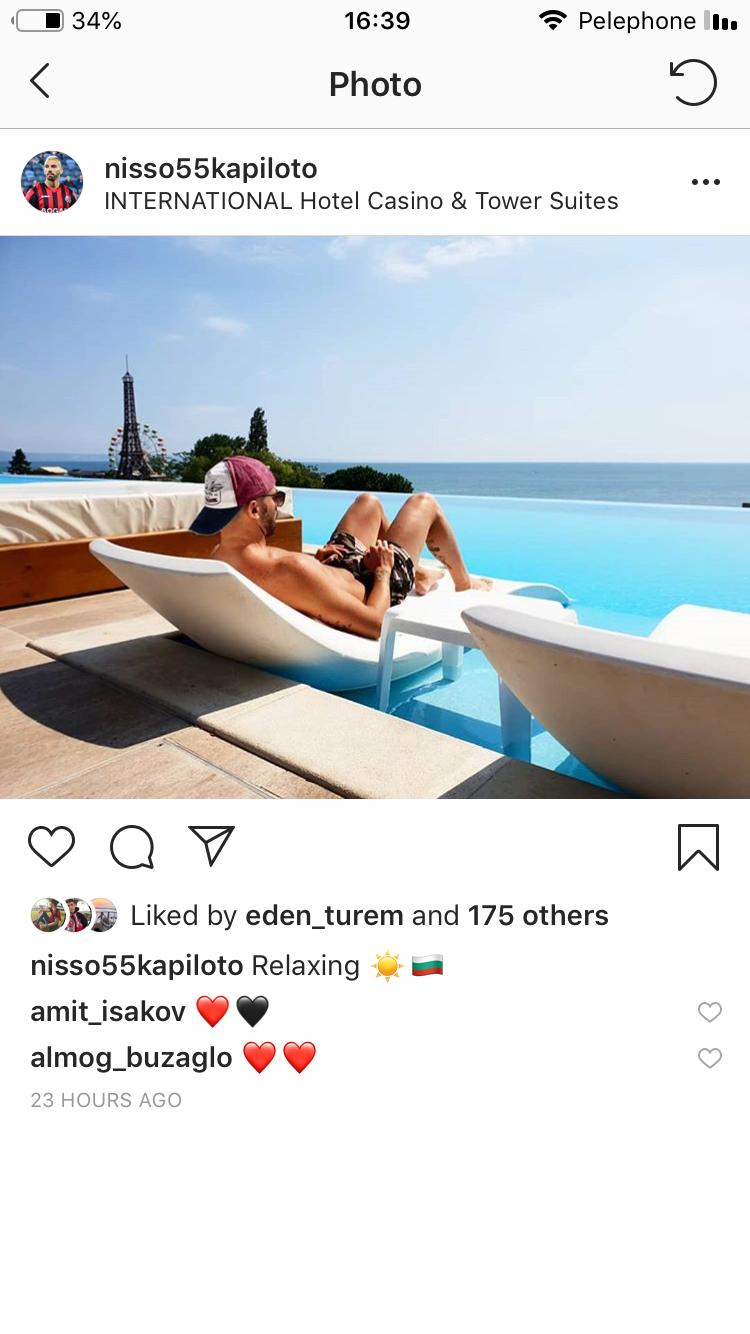Open almog_buzaglo's profile
The width and height of the screenshot is (750, 1334).
coord(131,1058)
